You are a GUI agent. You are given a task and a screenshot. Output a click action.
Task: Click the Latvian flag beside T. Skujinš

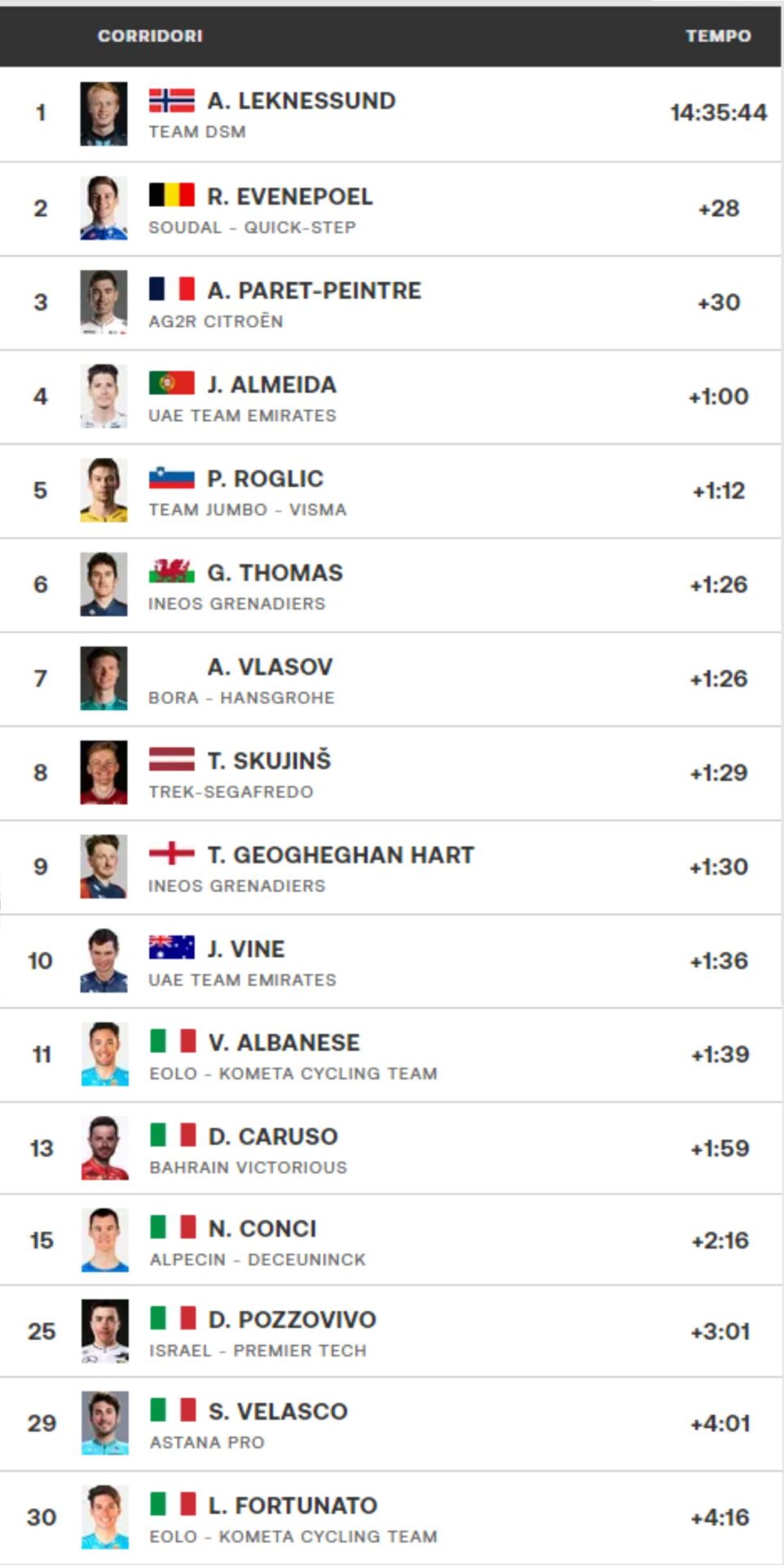pyautogui.click(x=171, y=760)
